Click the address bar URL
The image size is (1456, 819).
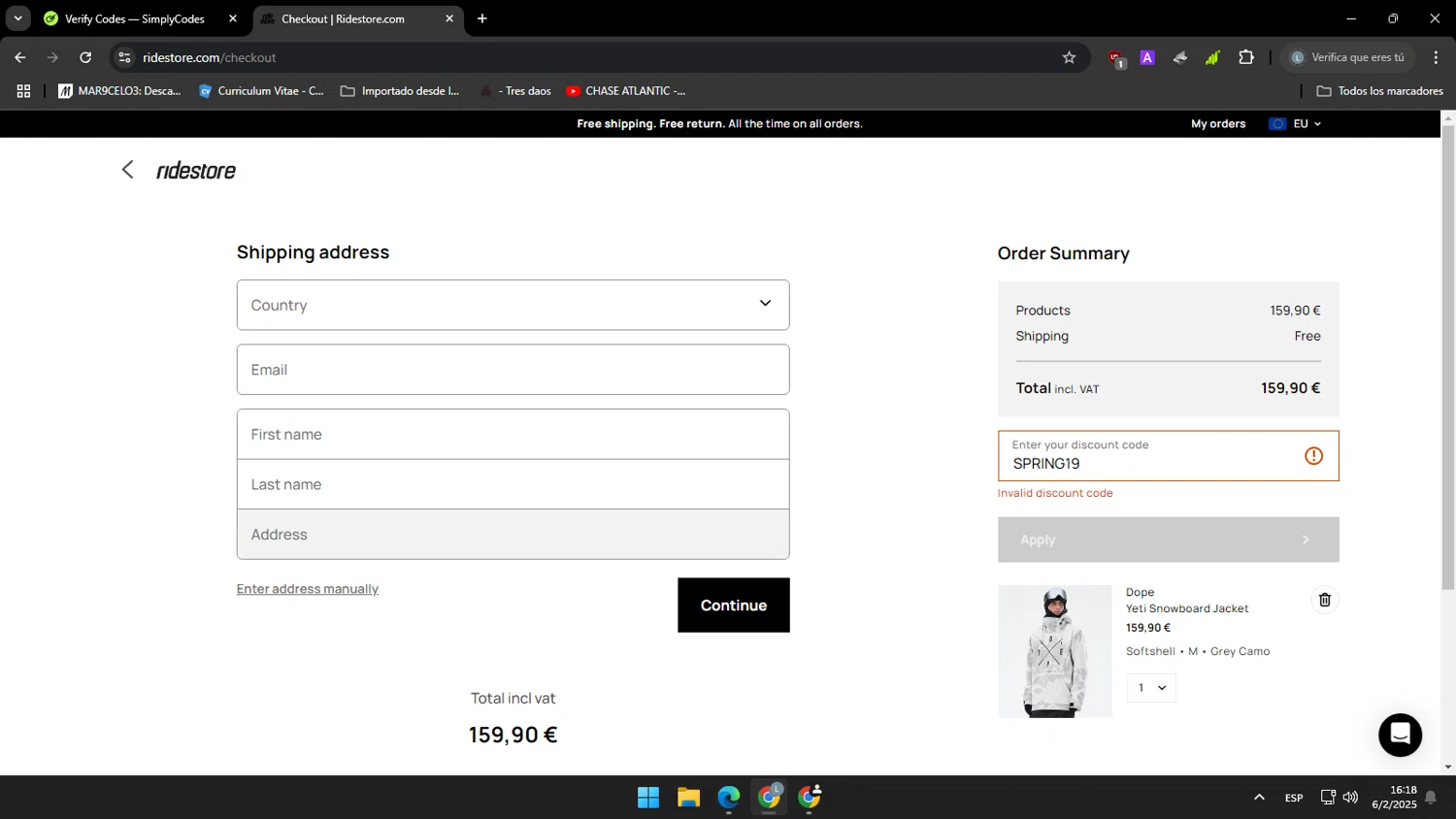click(210, 57)
